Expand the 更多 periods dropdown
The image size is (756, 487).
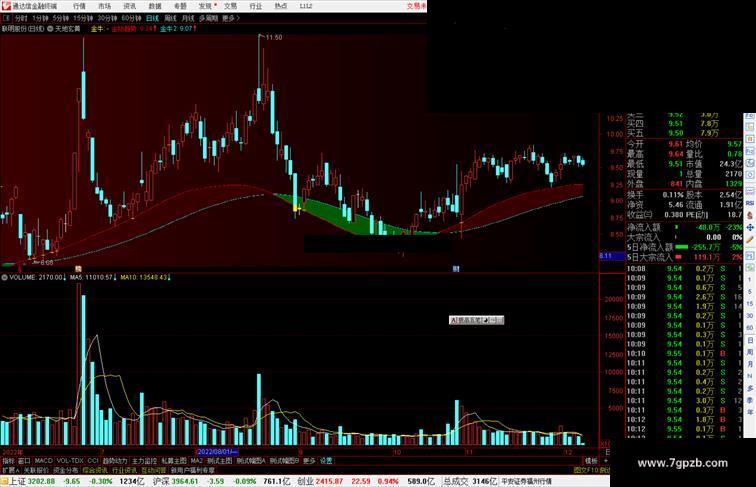[231, 18]
